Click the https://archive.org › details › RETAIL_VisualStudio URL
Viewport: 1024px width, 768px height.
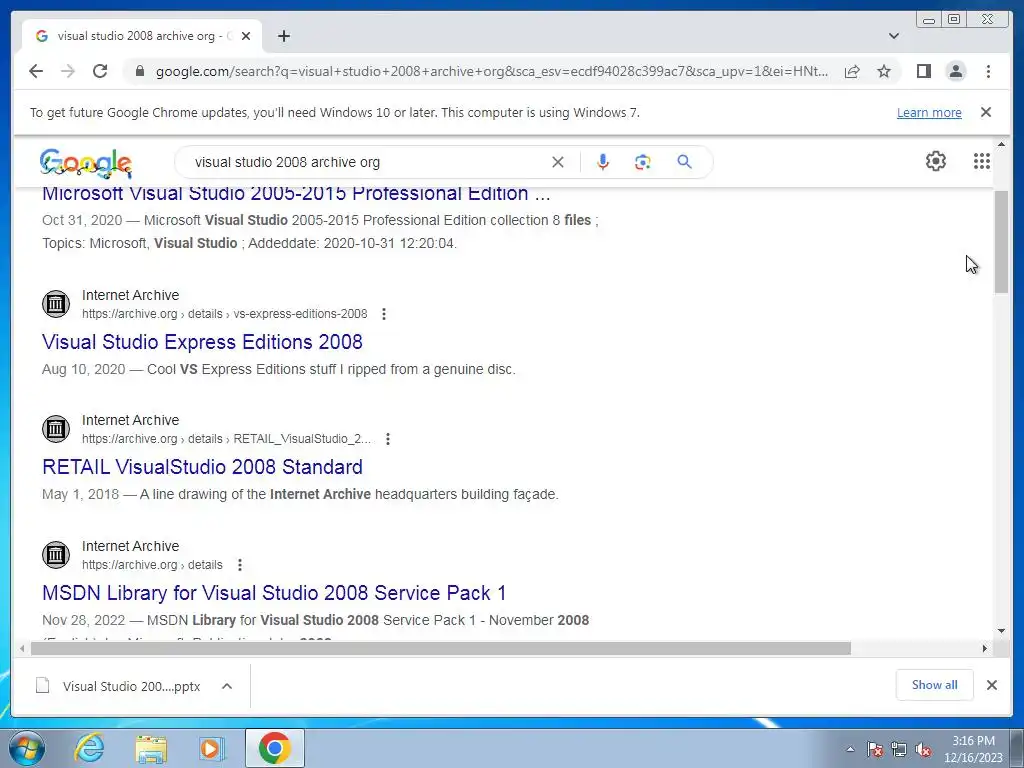(227, 439)
